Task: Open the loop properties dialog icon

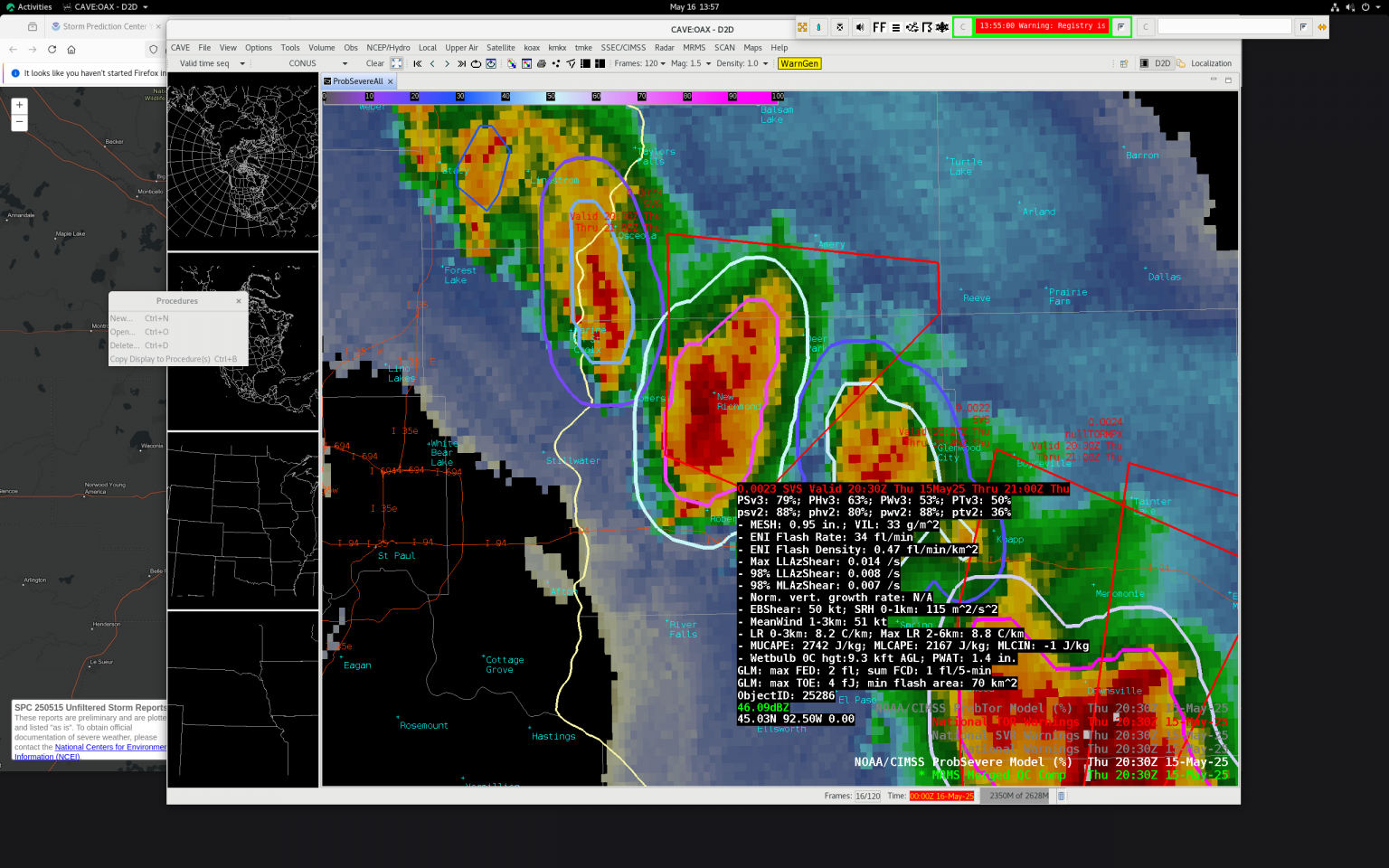Action: (491, 63)
